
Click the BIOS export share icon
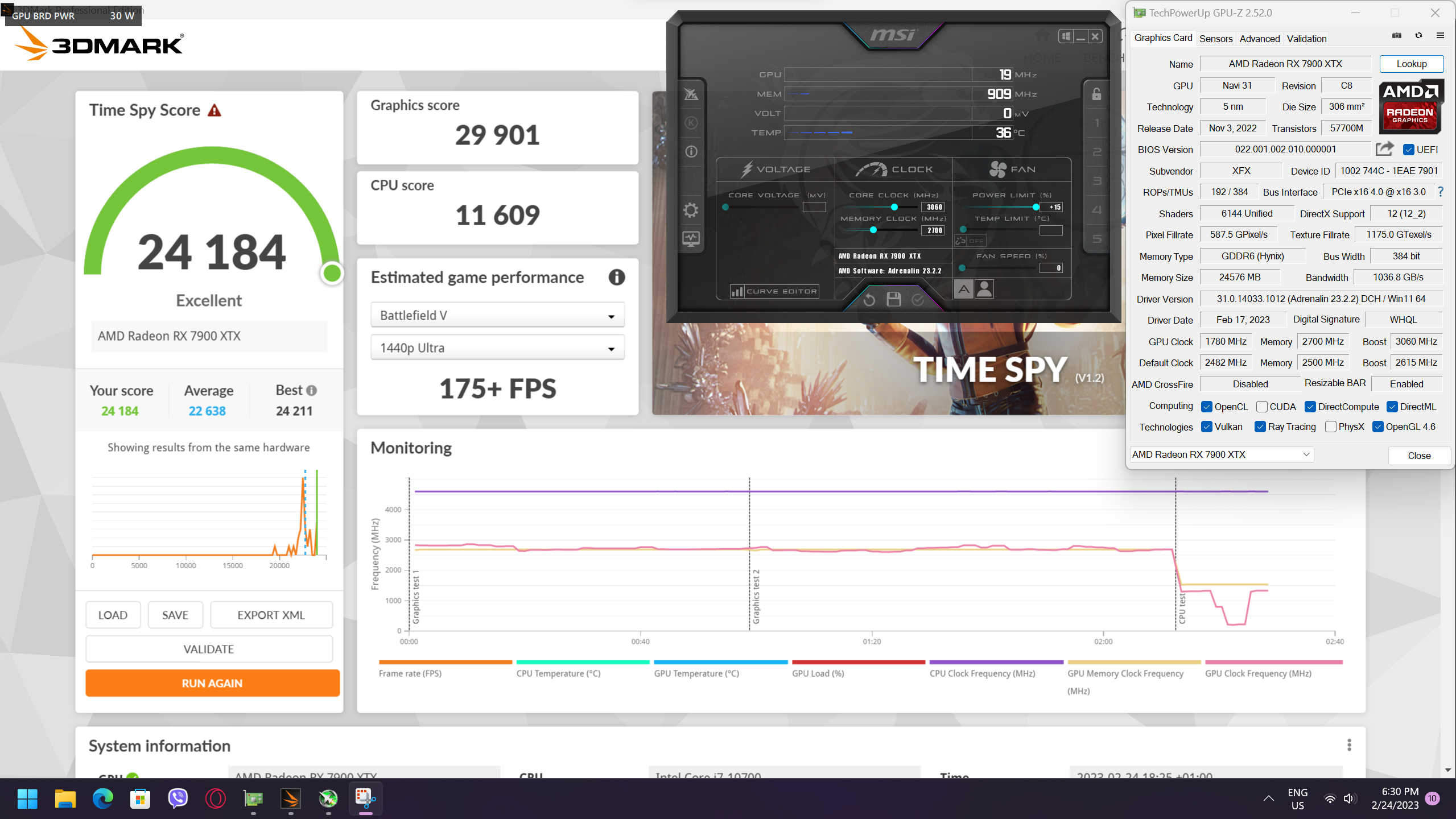tap(1384, 149)
